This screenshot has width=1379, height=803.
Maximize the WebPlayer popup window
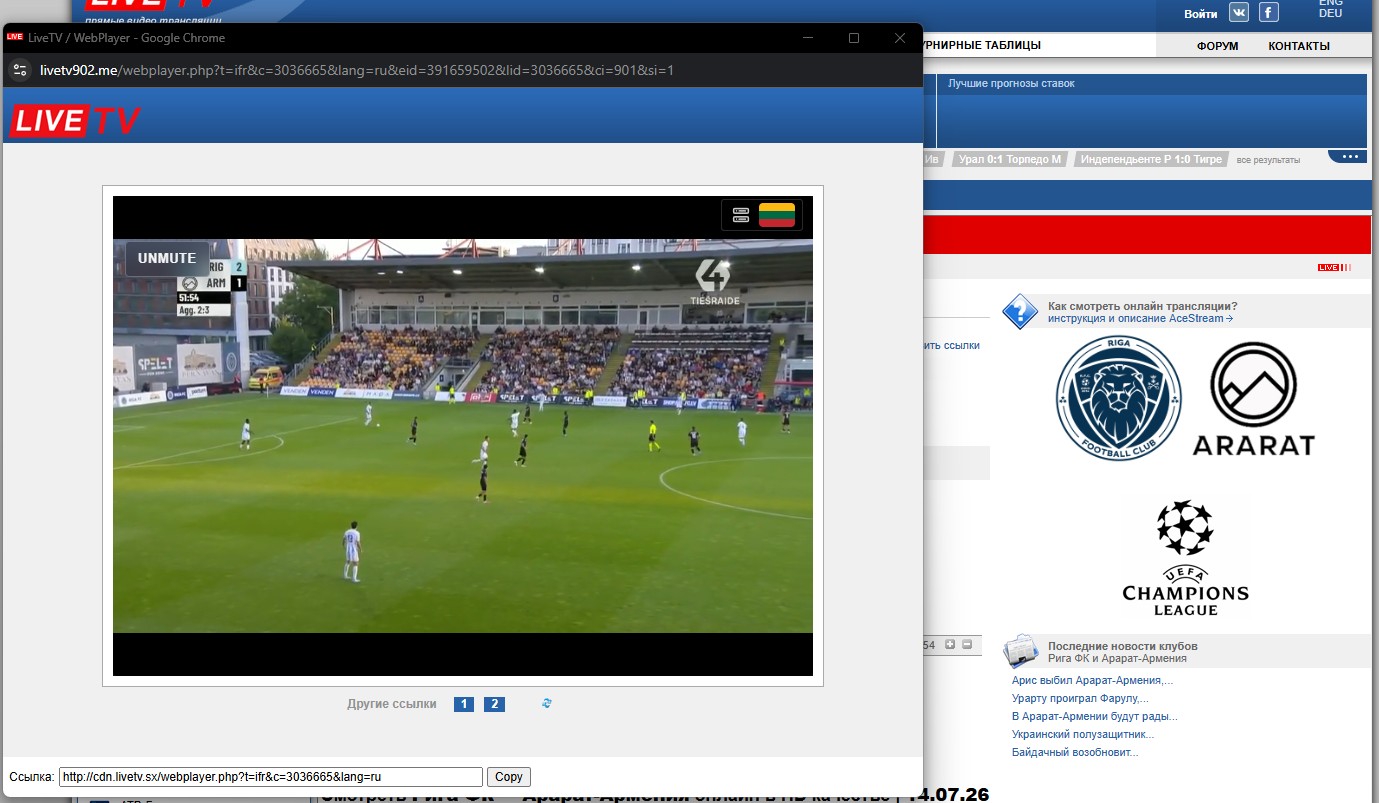coord(854,38)
